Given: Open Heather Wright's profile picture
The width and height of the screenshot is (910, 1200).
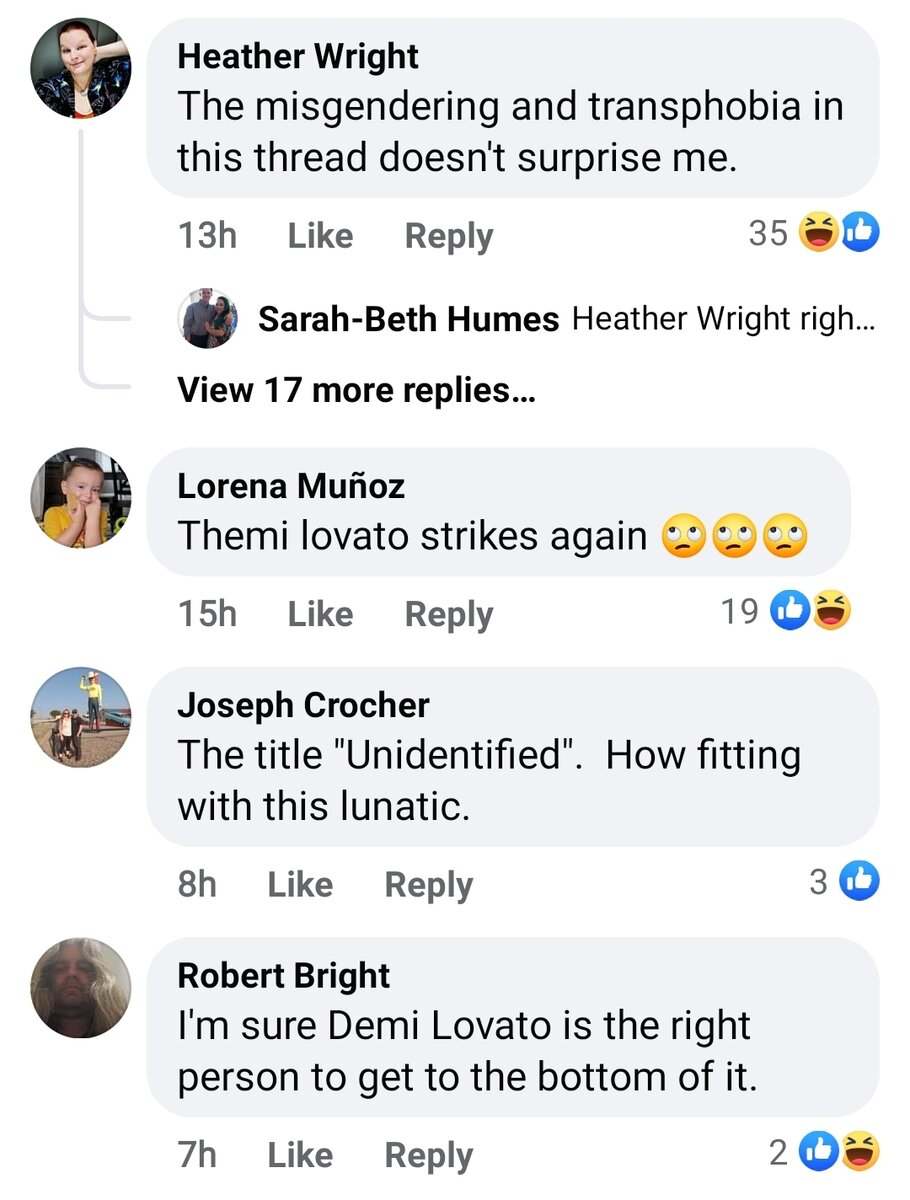Looking at the screenshot, I should (81, 69).
